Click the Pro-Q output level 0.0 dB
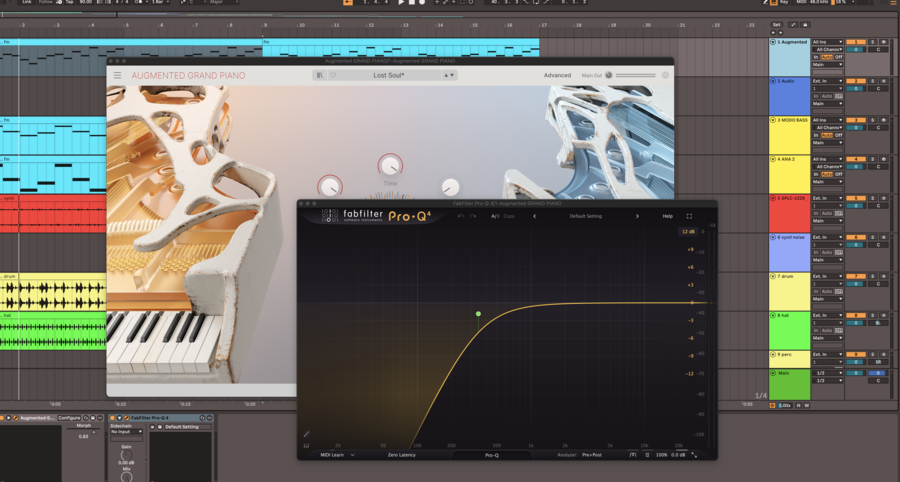This screenshot has width=900, height=482. pos(678,455)
